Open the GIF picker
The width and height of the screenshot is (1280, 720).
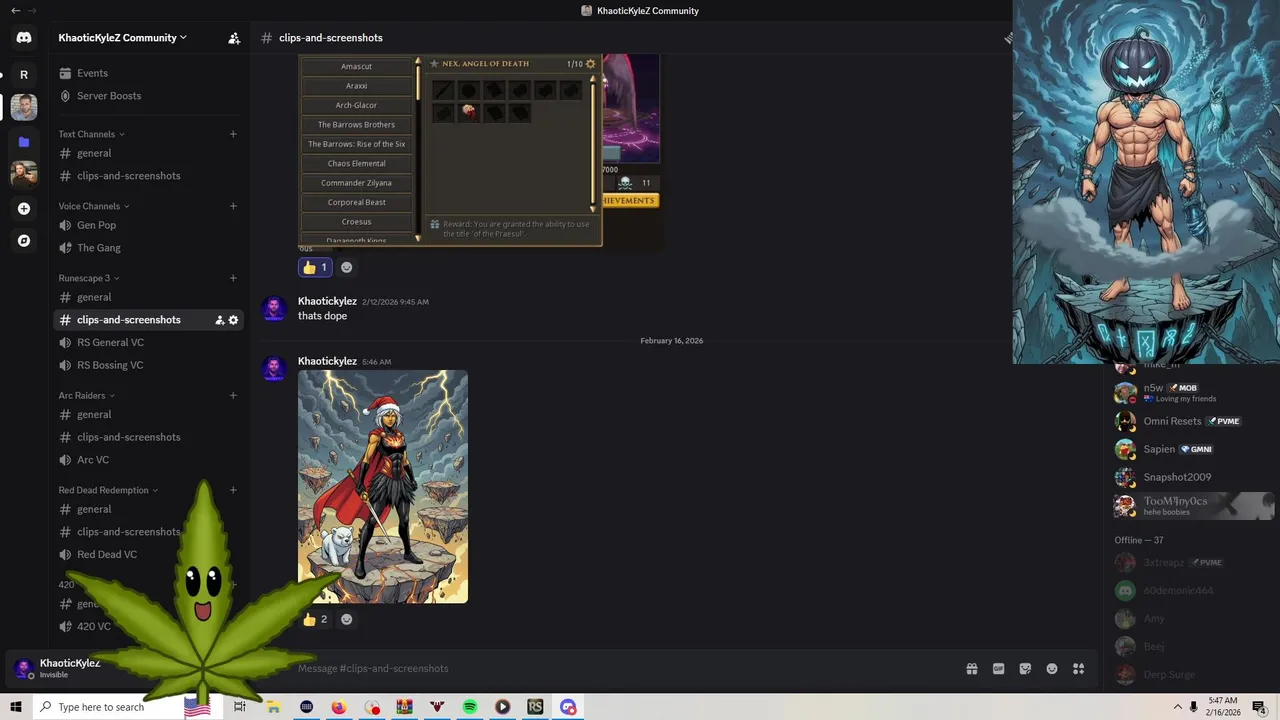pos(998,669)
